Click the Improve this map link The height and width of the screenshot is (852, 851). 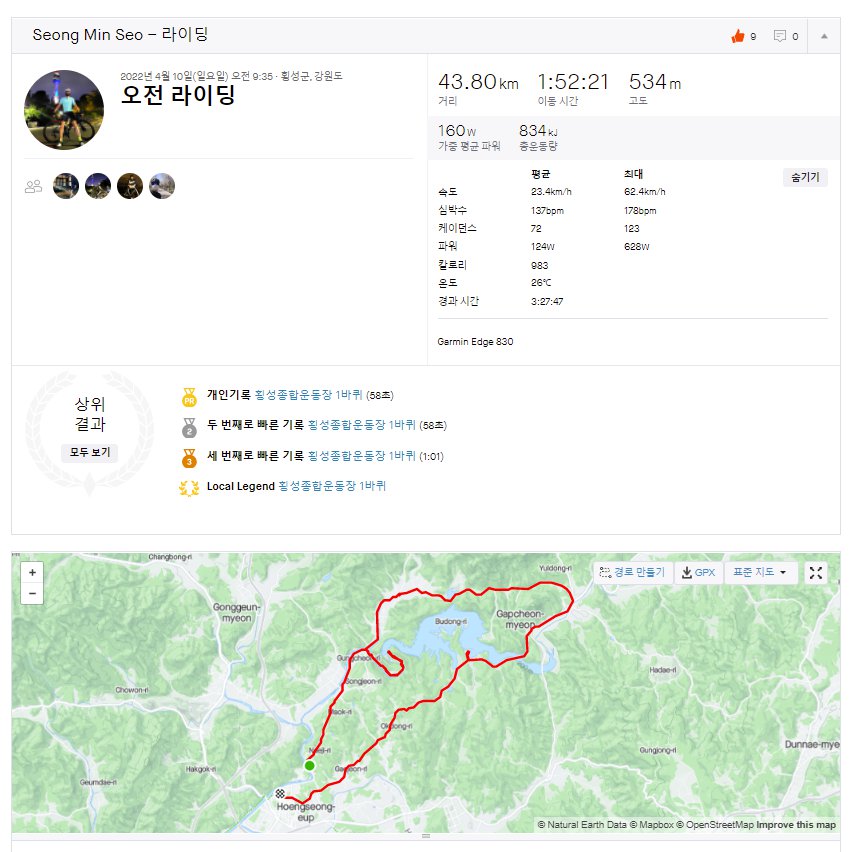pyautogui.click(x=797, y=825)
